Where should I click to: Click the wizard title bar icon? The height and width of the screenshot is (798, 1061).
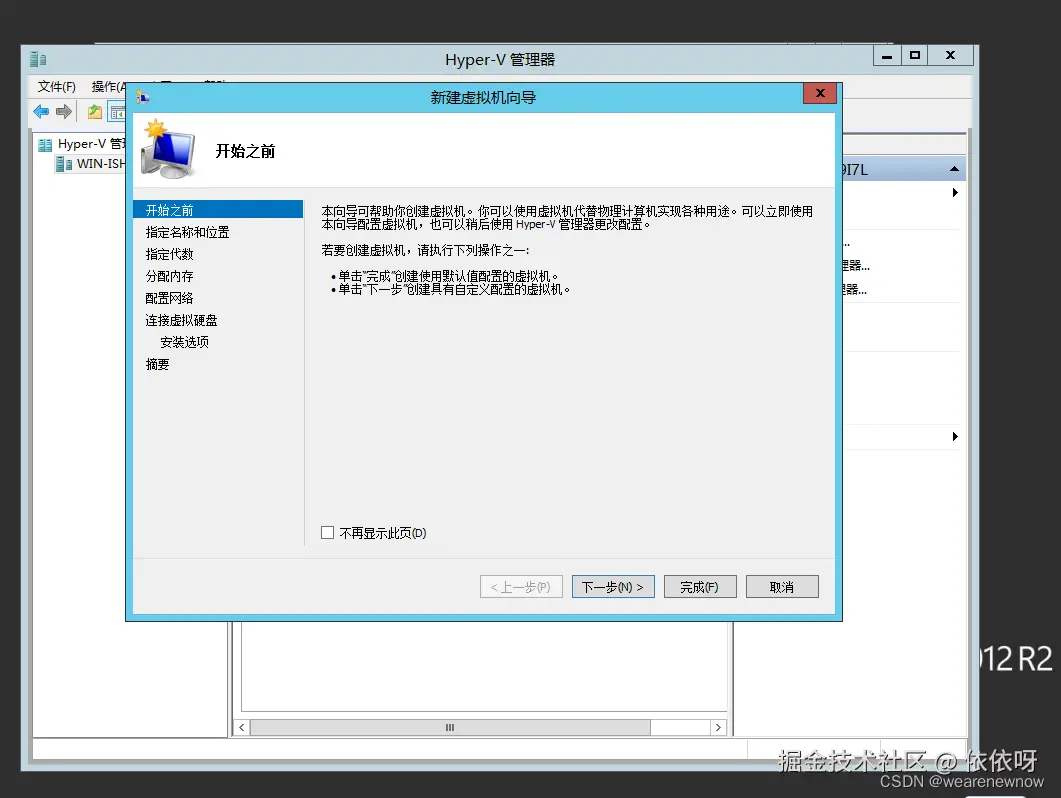(143, 97)
